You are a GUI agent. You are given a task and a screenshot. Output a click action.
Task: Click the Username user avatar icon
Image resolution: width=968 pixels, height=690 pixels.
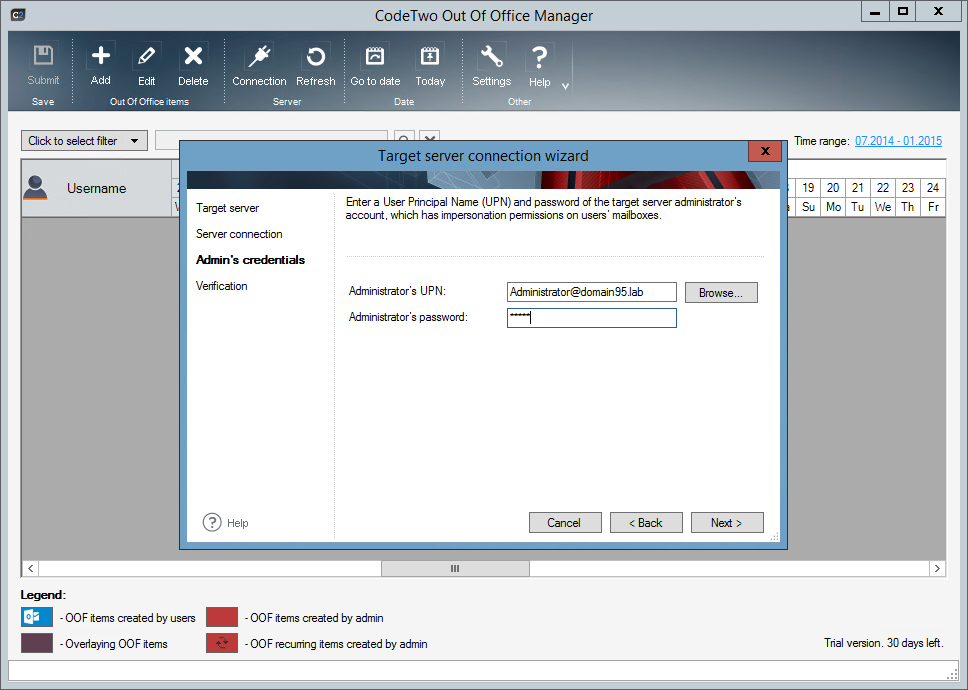coord(35,188)
